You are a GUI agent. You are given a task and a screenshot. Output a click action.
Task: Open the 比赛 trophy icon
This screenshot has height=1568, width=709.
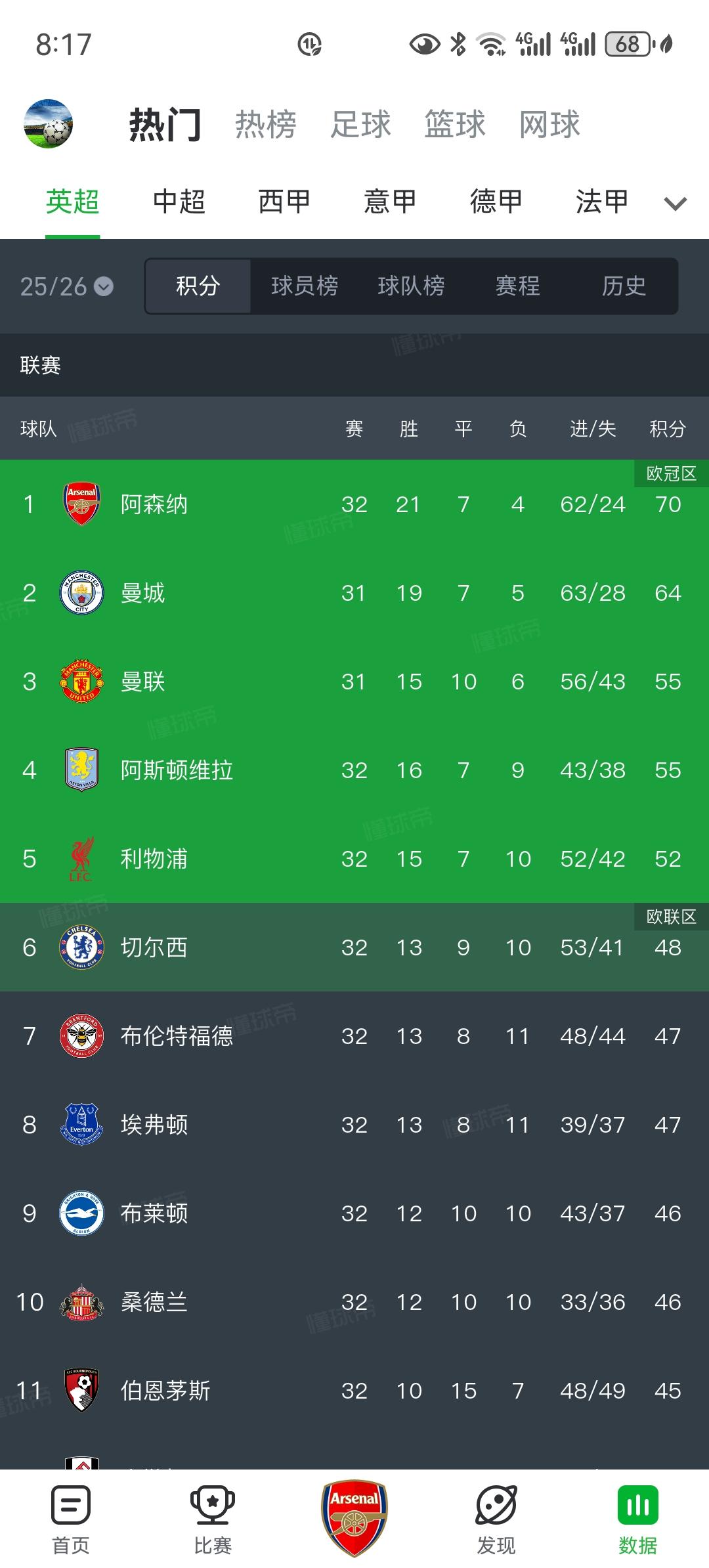(213, 1506)
